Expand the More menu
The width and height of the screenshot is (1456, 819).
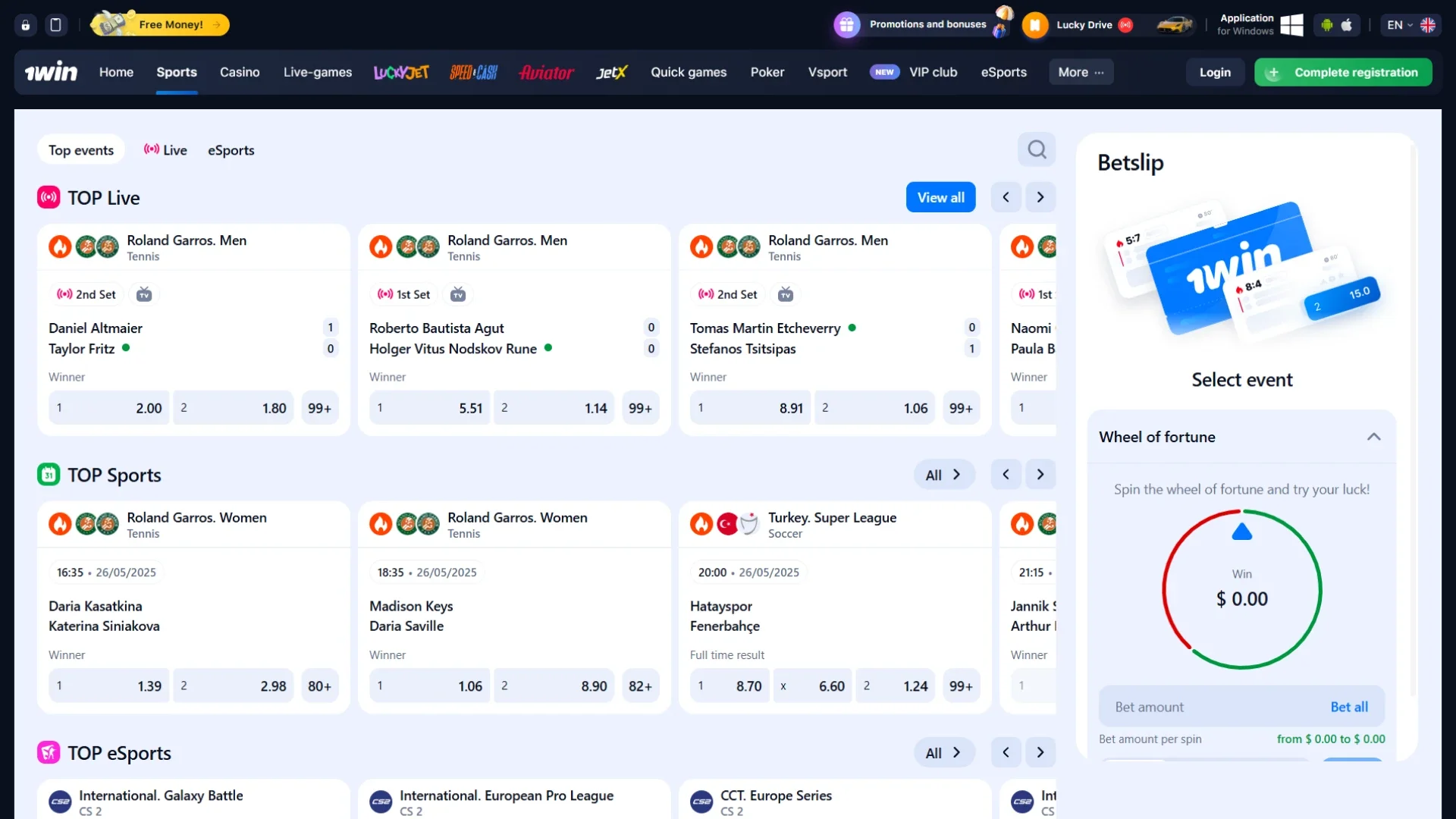1081,72
